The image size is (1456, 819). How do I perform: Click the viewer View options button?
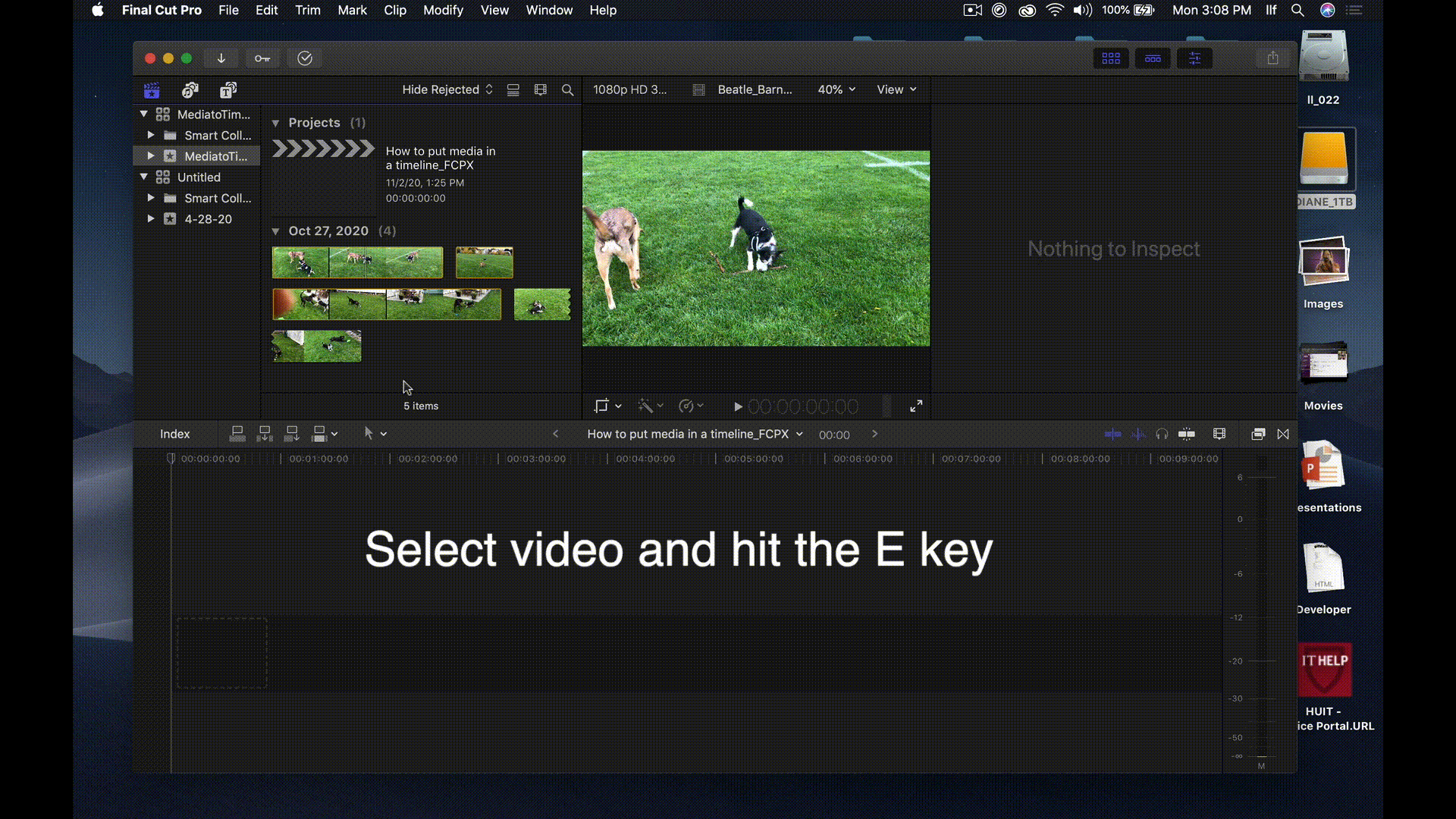click(896, 89)
